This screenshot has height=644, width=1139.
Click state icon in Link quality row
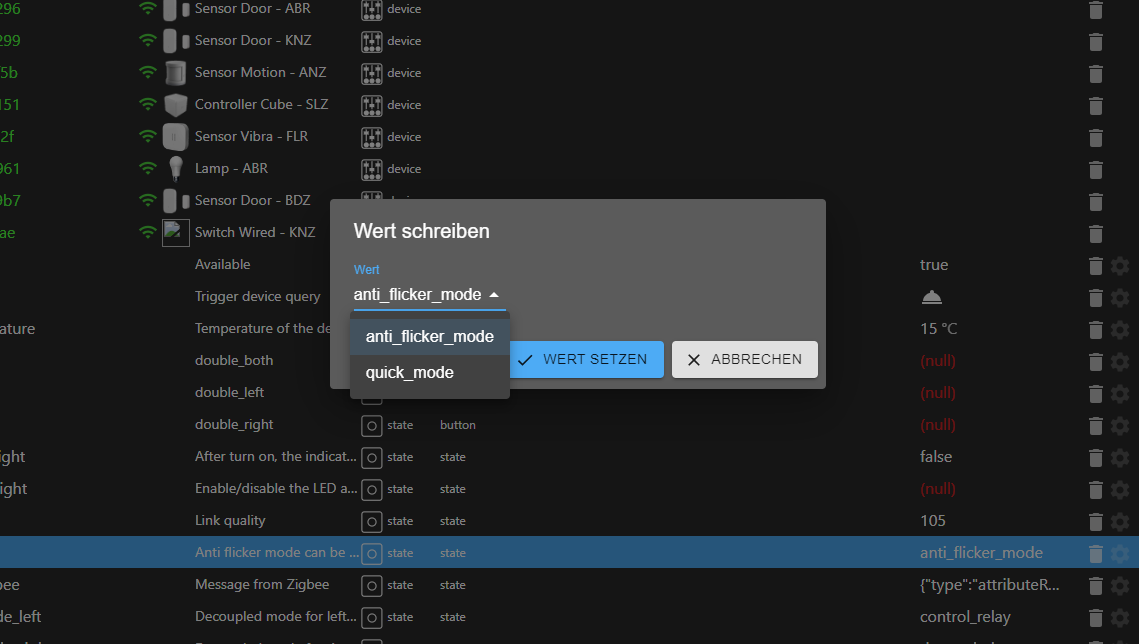pos(371,521)
